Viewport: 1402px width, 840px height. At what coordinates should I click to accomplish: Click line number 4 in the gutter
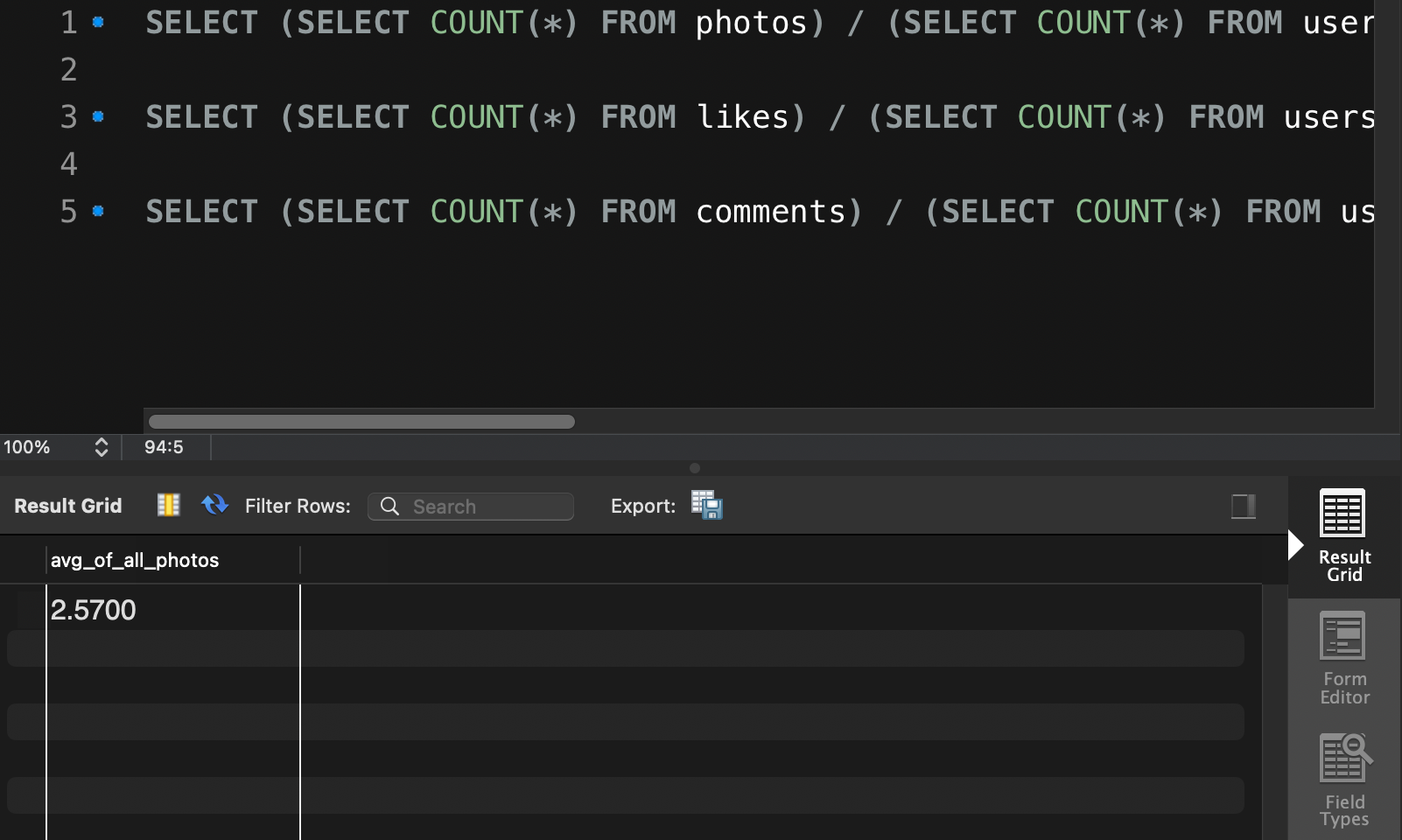(x=69, y=164)
